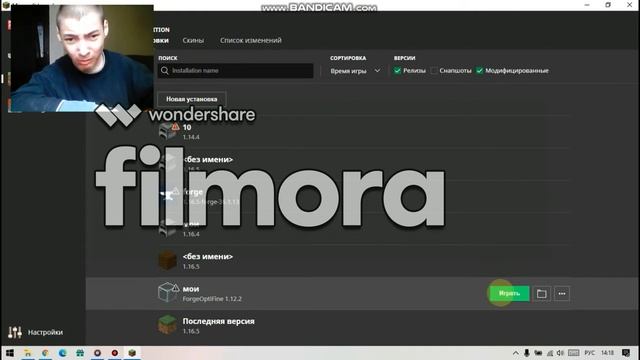The width and height of the screenshot is (640, 360).
Task: Open more options menu for мои installation
Action: pos(562,293)
